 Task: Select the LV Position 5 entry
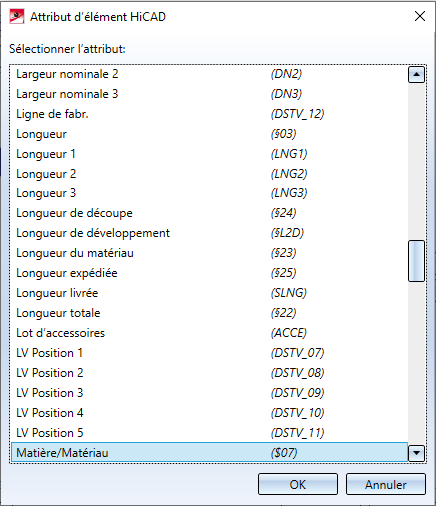click(209, 433)
